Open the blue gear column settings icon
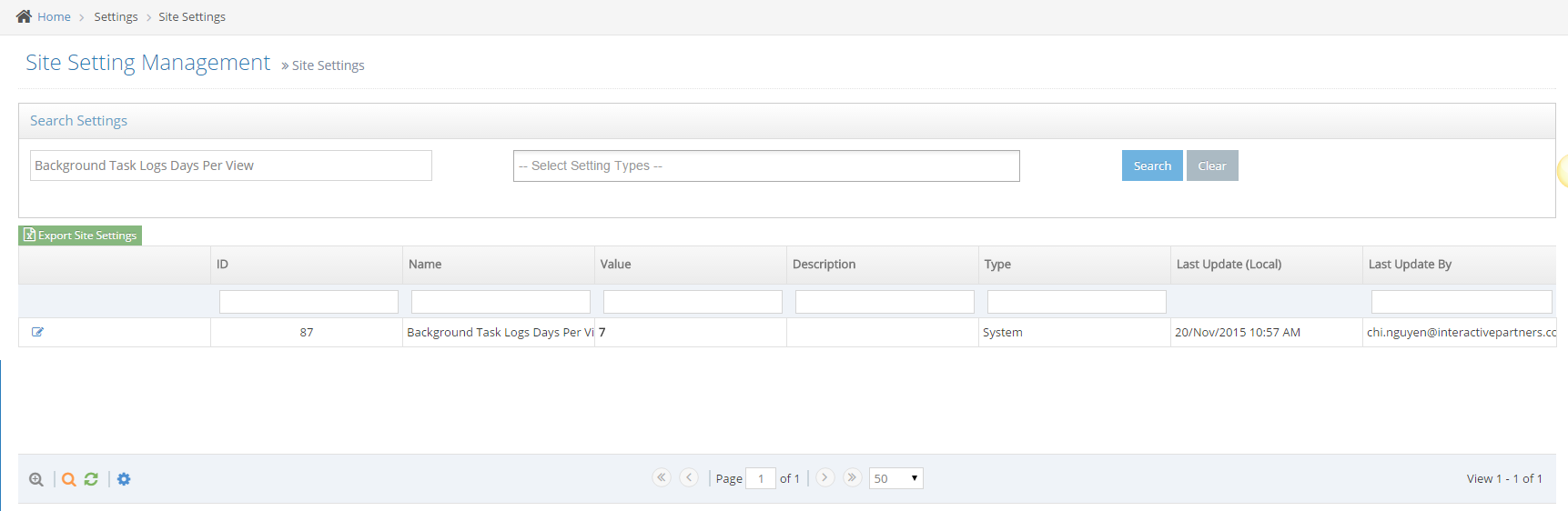The width and height of the screenshot is (1568, 511). click(x=124, y=479)
